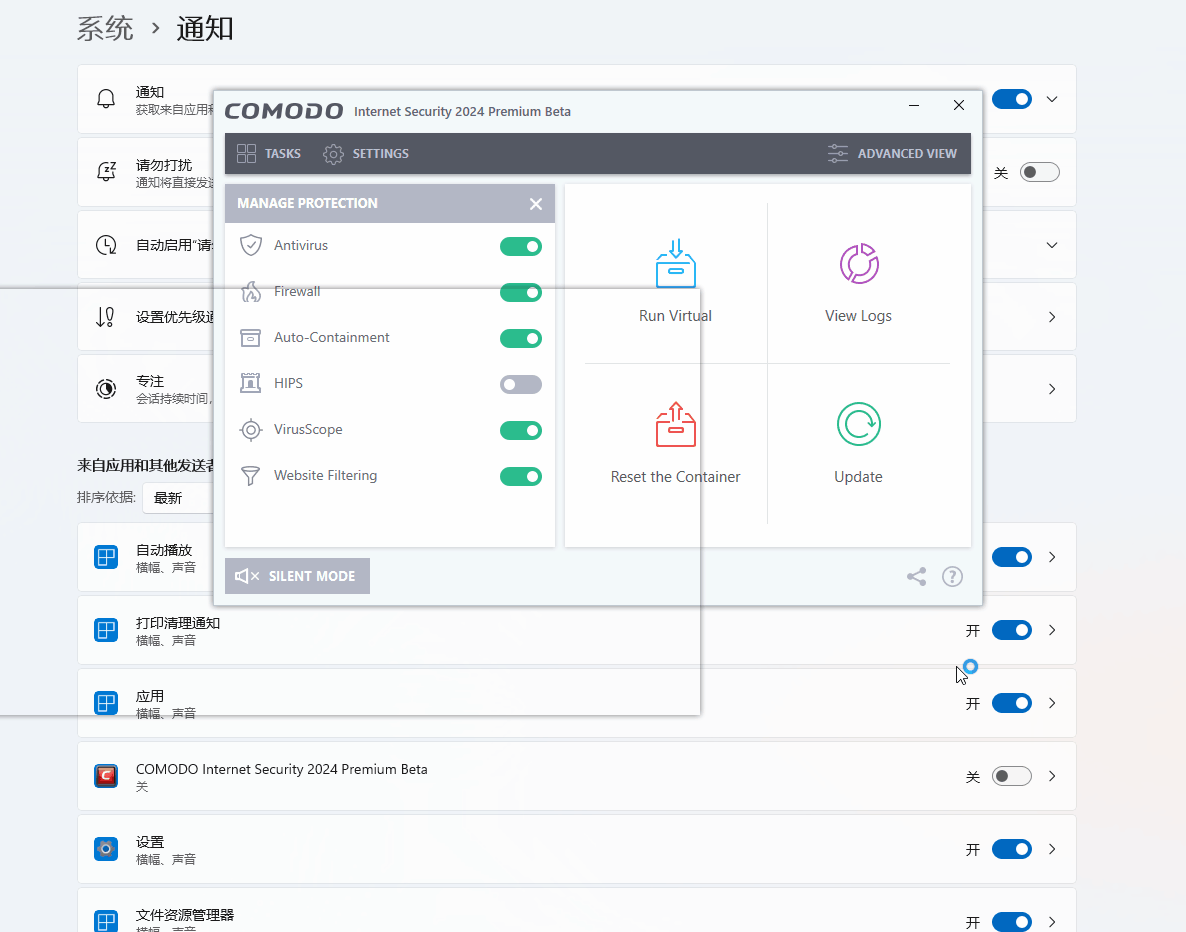This screenshot has width=1186, height=932.
Task: Click the share icon in COMODO footer
Action: (916, 576)
